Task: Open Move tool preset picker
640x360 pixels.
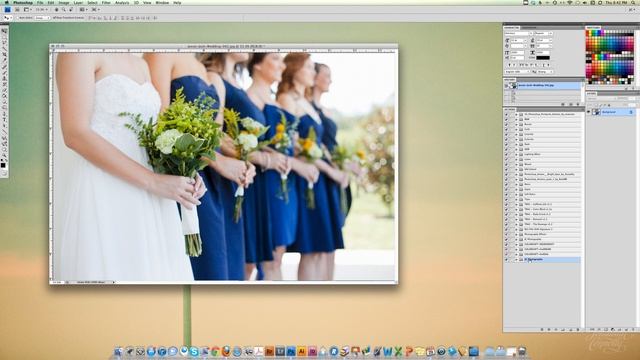Action: coord(8,18)
